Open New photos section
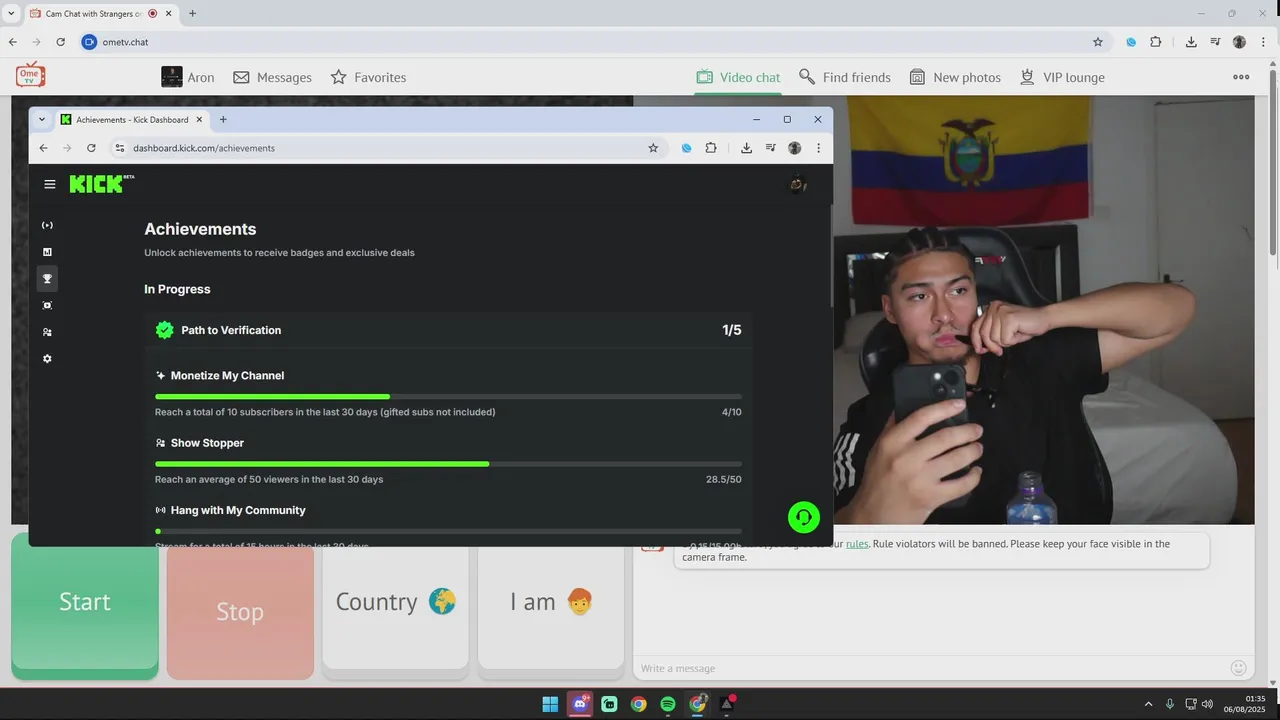Screen dimensions: 1280x720 coord(955,77)
